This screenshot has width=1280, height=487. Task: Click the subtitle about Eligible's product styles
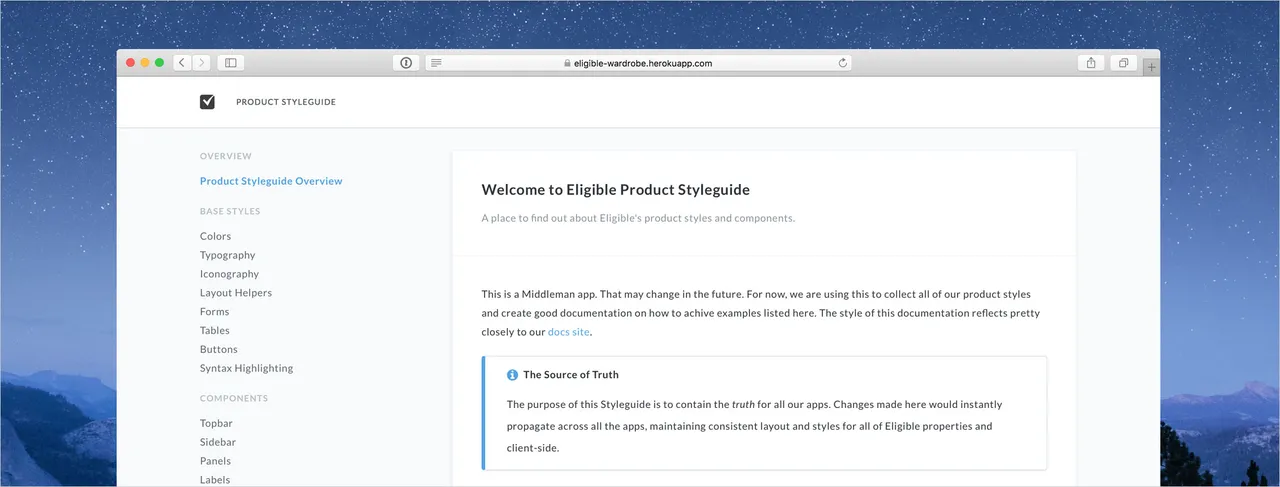pos(638,218)
